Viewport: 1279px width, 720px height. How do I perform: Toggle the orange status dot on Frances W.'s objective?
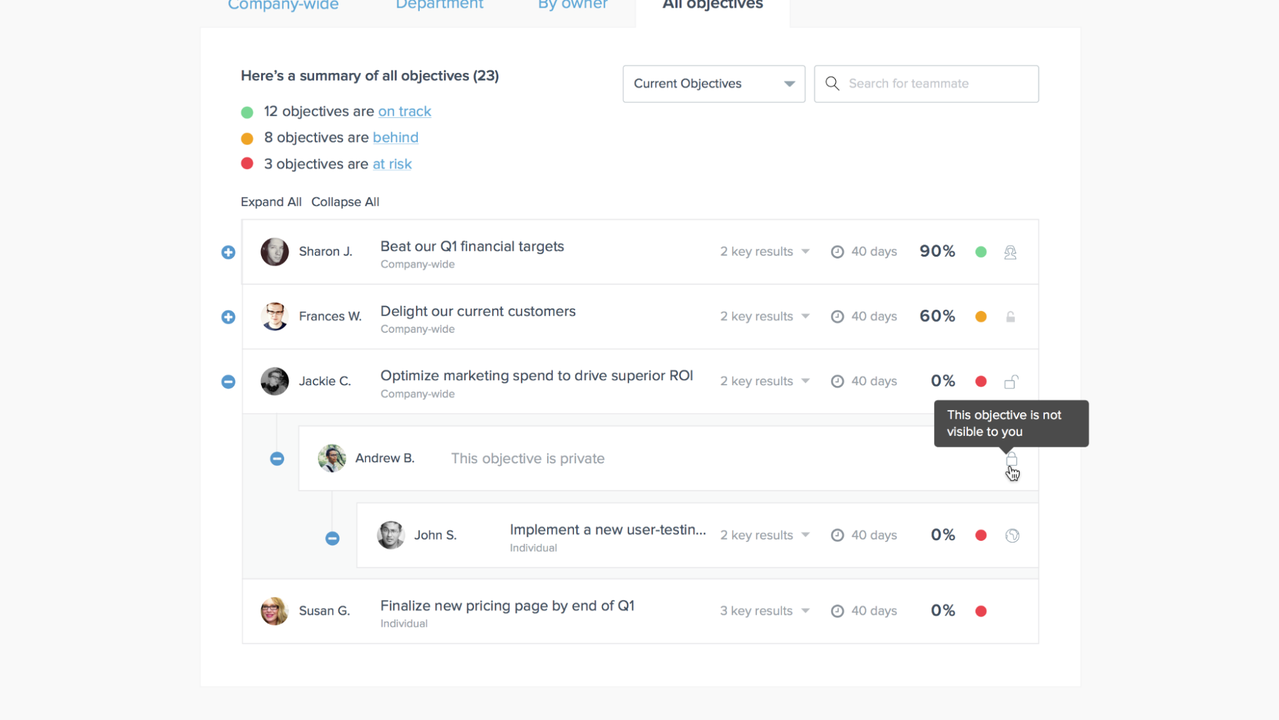click(980, 316)
